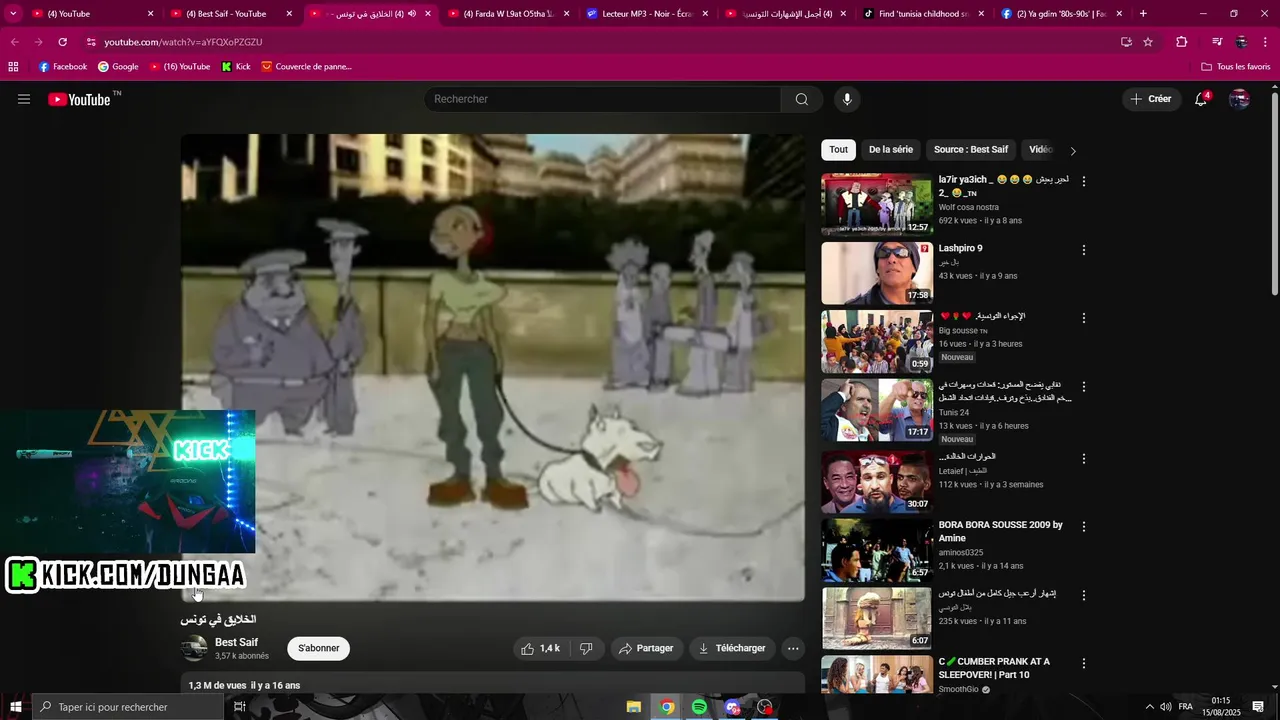Open Task View on the taskbar

point(240,707)
